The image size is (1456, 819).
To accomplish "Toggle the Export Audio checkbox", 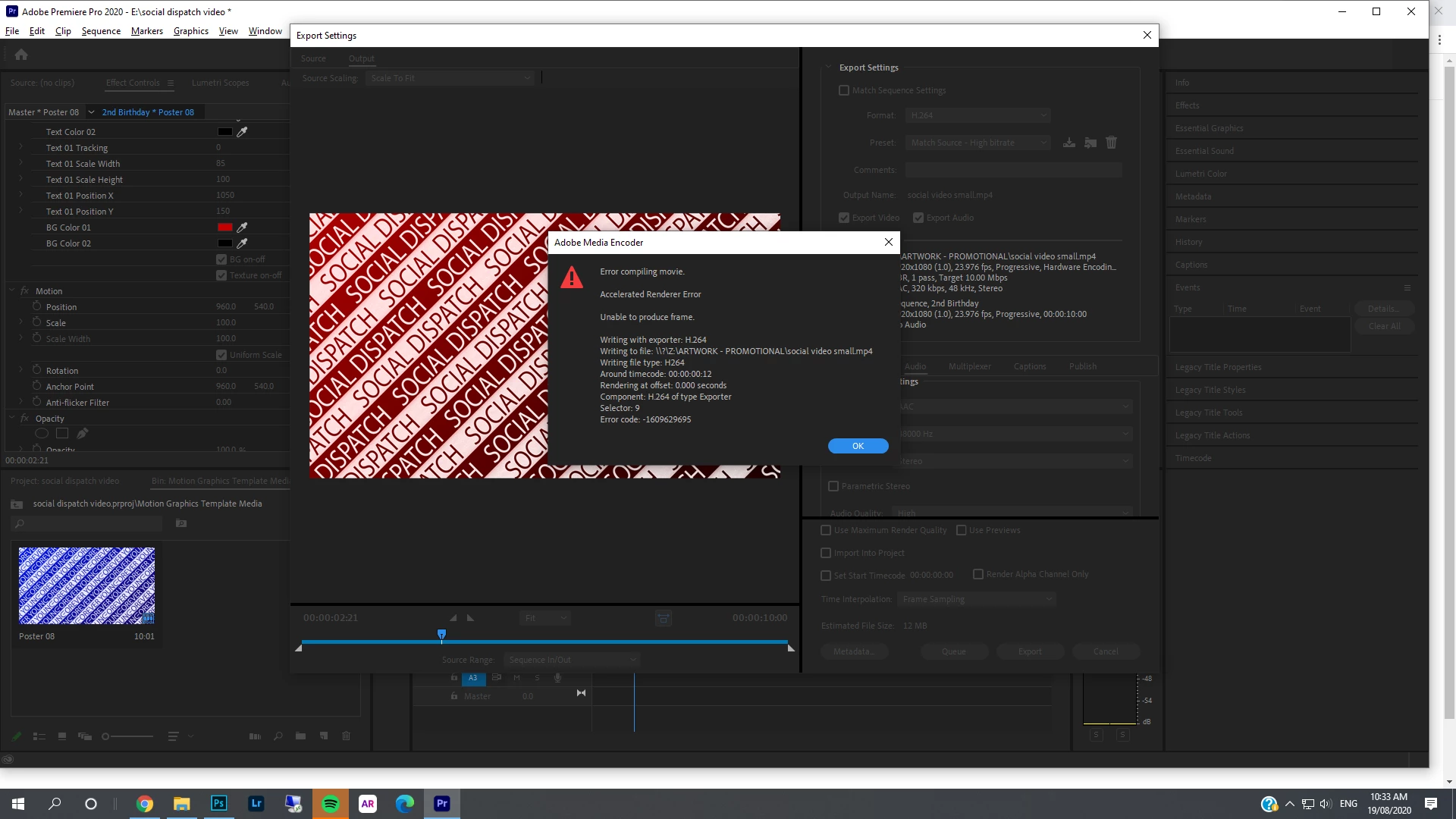I will click(918, 218).
